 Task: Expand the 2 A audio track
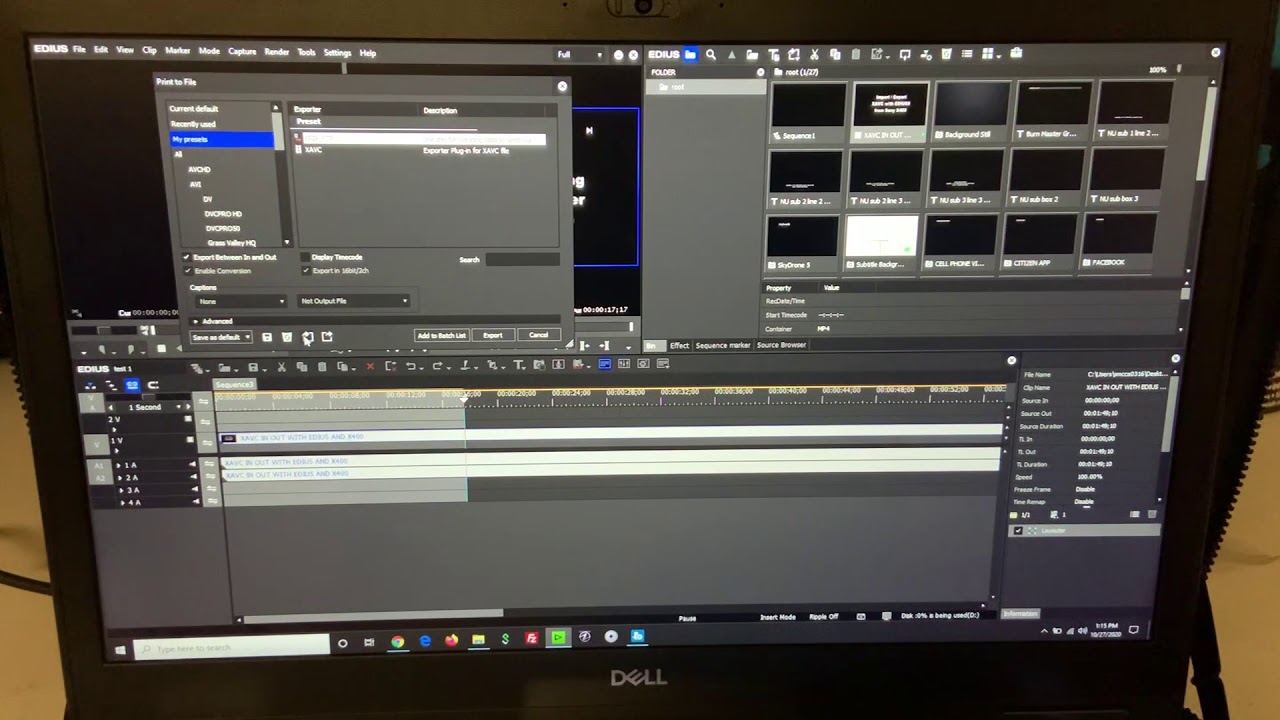click(x=119, y=478)
